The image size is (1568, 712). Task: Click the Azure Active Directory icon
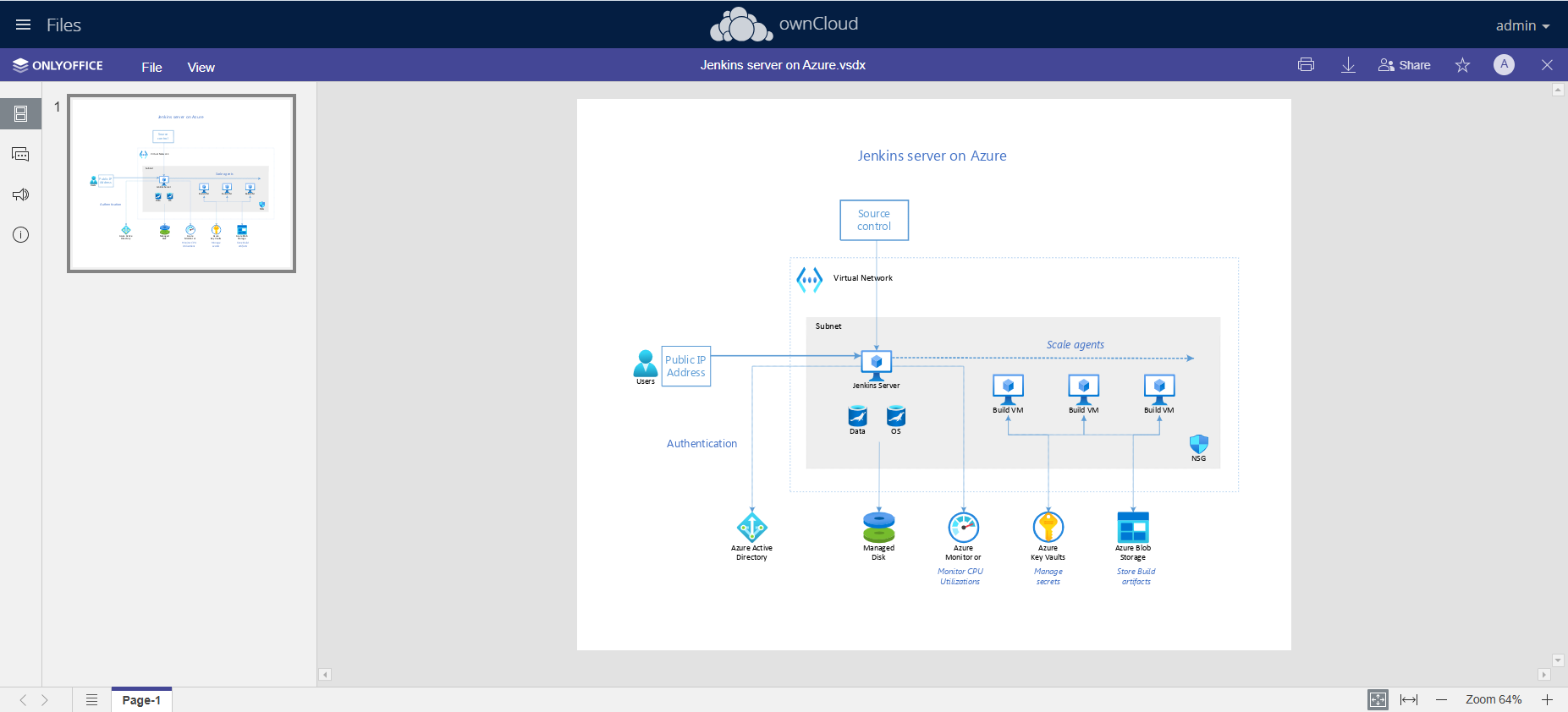(x=752, y=528)
